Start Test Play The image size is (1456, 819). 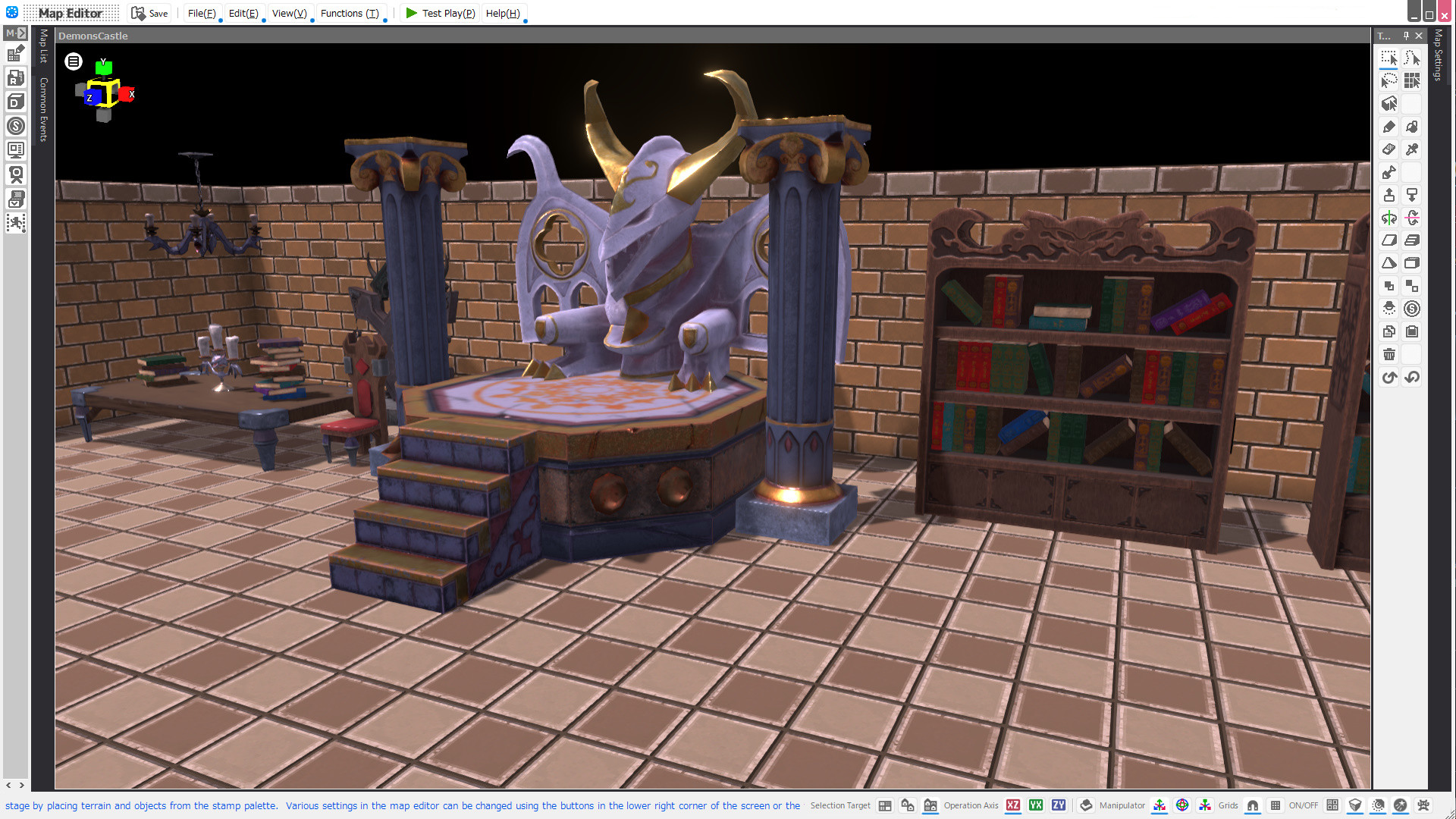click(444, 13)
